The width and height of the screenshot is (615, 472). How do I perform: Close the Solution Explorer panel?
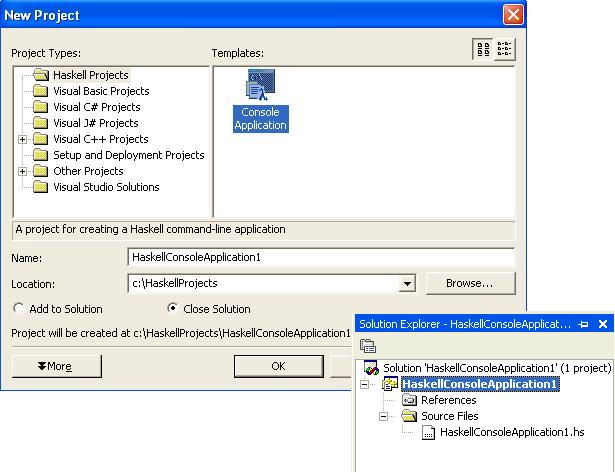coord(603,324)
